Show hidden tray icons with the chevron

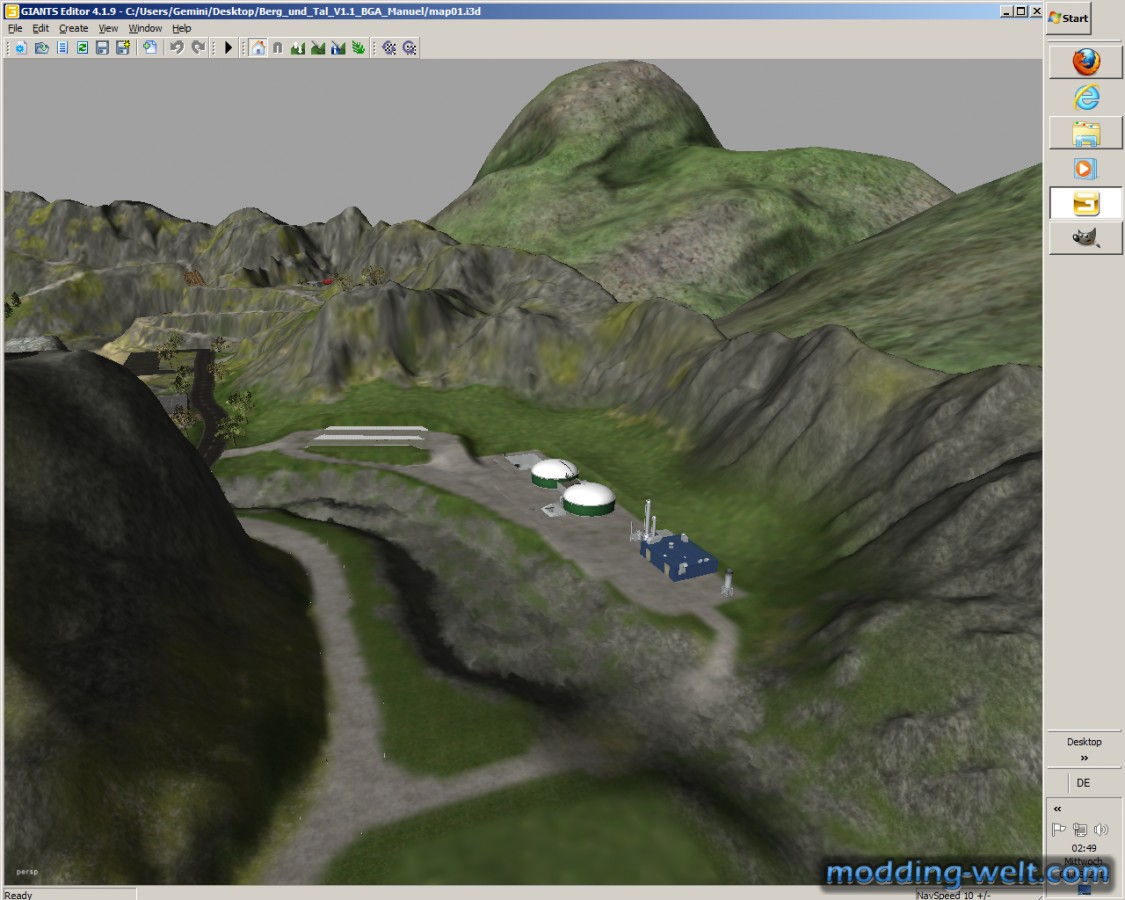1058,809
